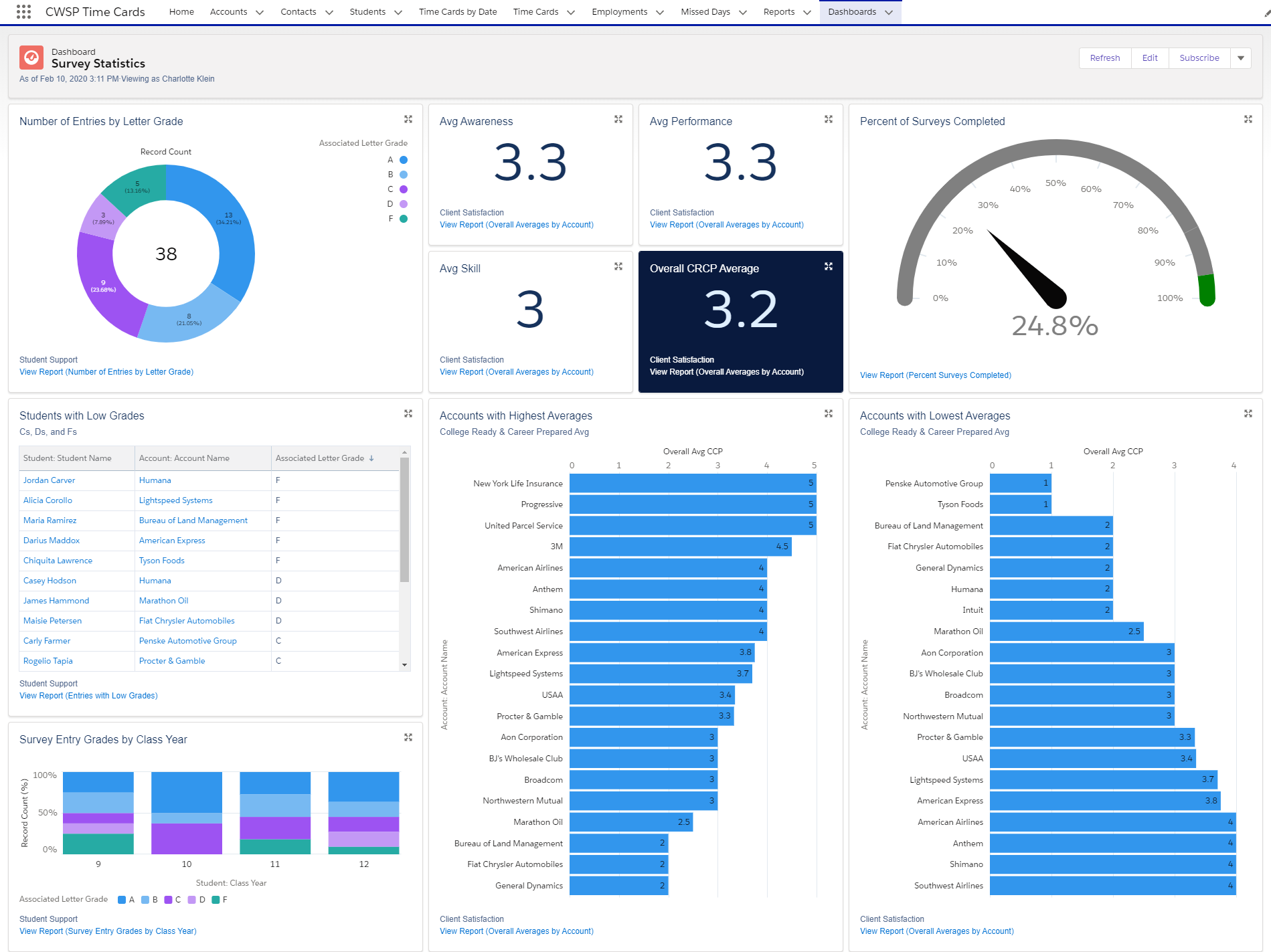
Task: Expand Accounts with Highest Averages chart
Action: (829, 413)
